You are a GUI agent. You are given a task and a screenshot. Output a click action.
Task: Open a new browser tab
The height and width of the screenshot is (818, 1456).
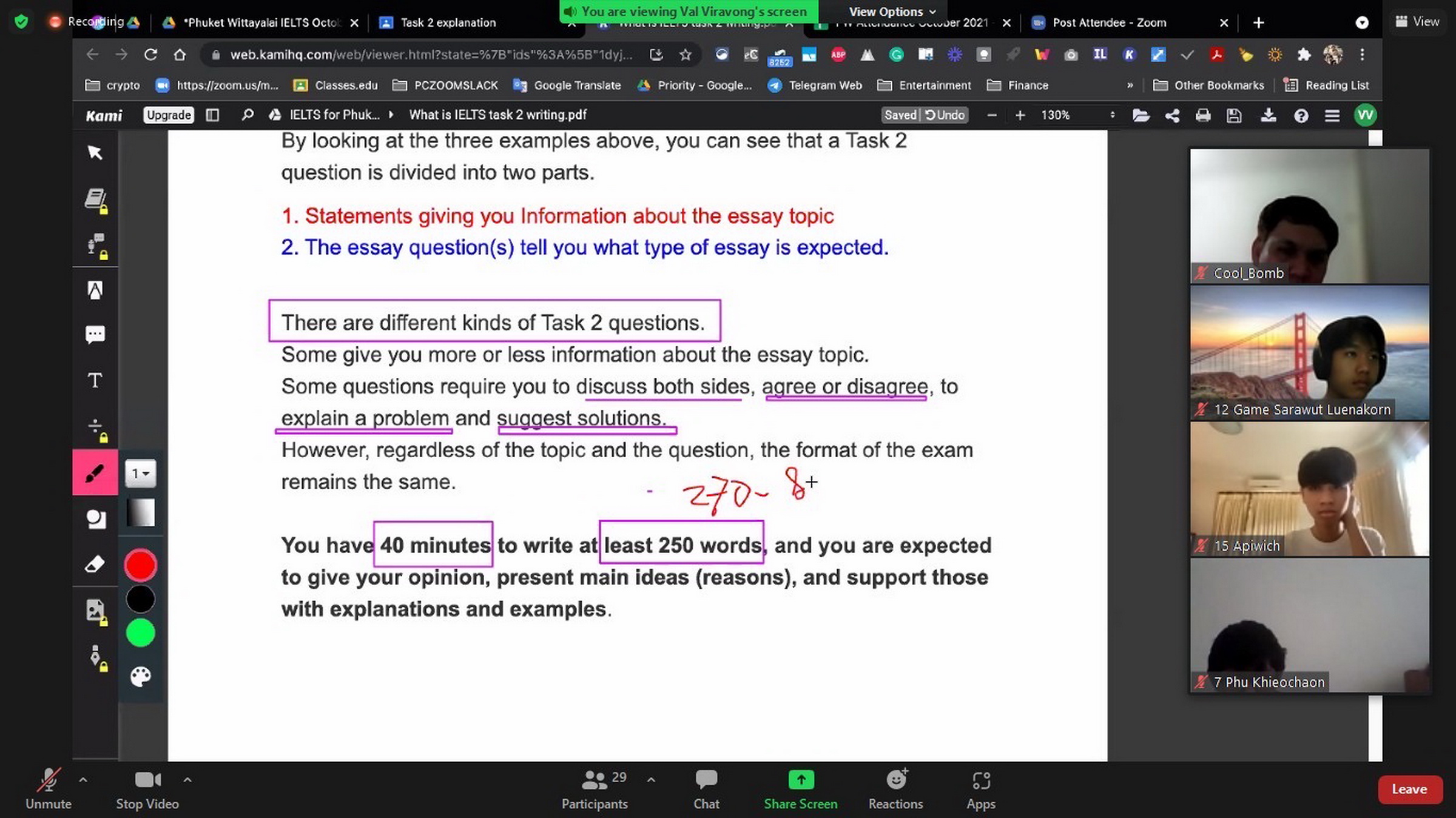coord(1258,22)
